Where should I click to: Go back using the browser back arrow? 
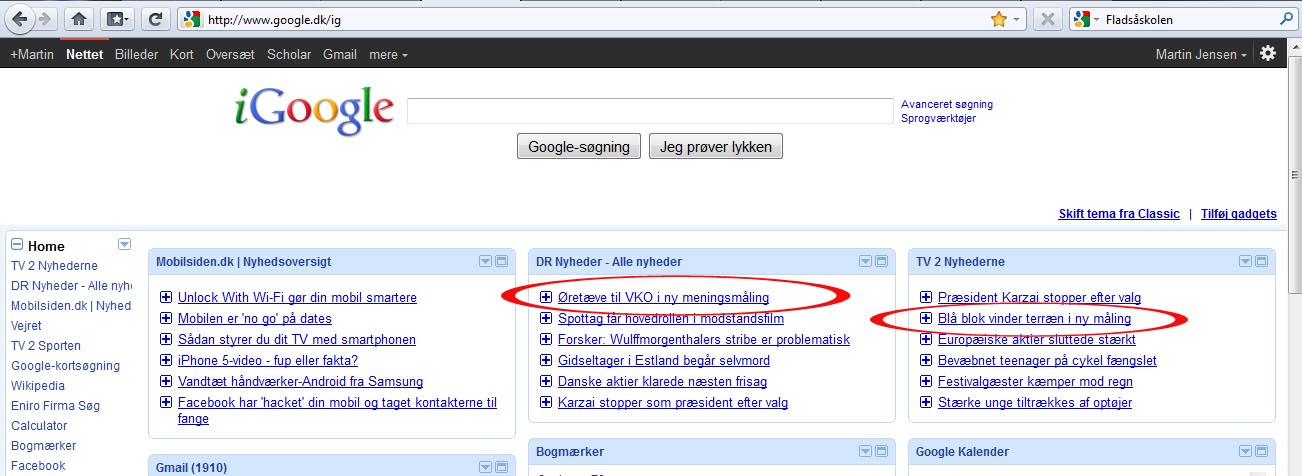19,19
